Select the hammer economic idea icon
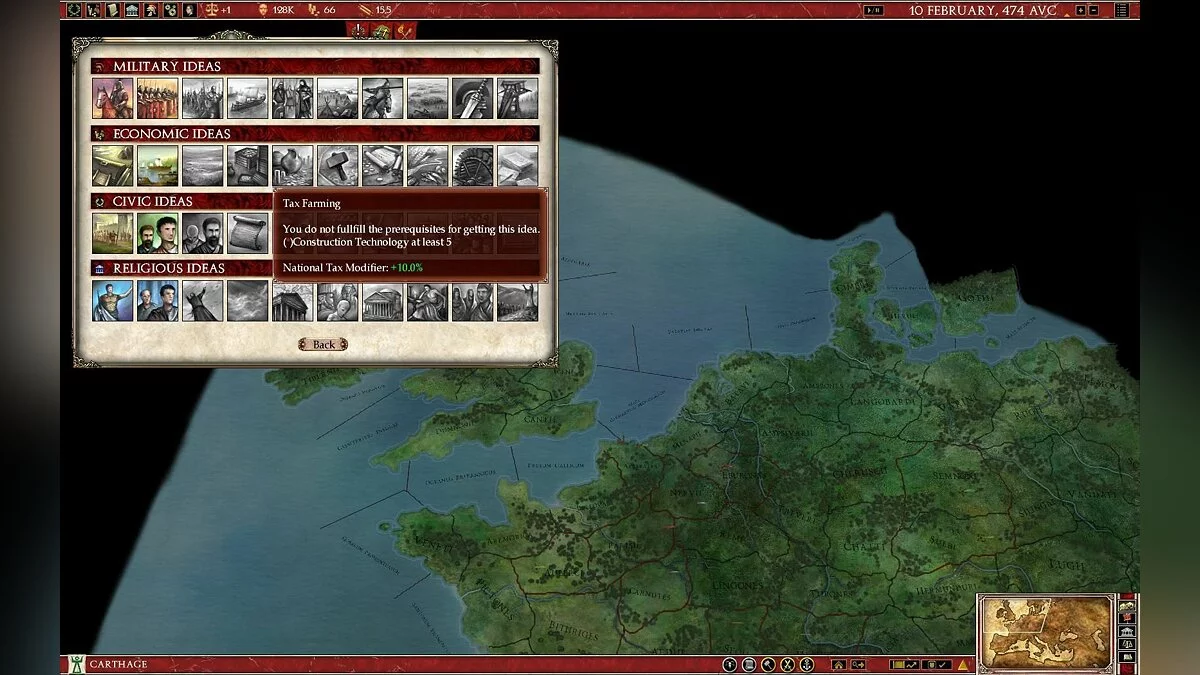Screen dimensions: 1200x675 pos(337,166)
